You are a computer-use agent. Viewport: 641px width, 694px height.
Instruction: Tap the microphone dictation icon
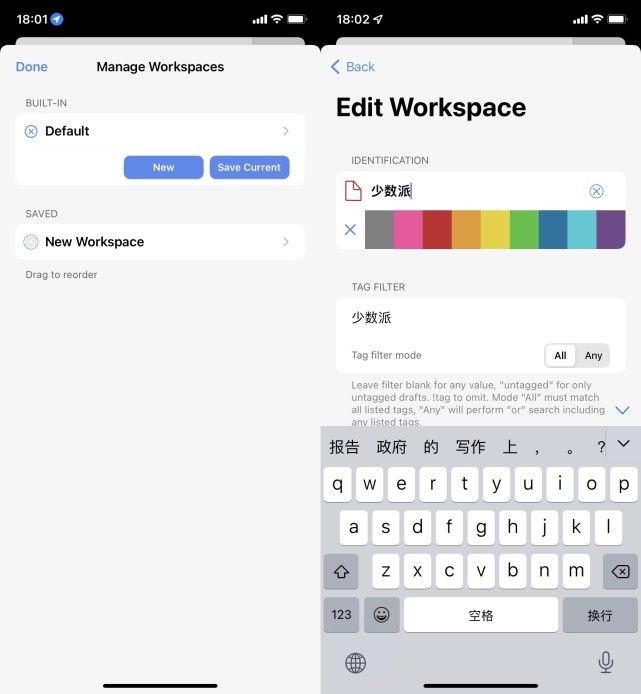point(606,662)
